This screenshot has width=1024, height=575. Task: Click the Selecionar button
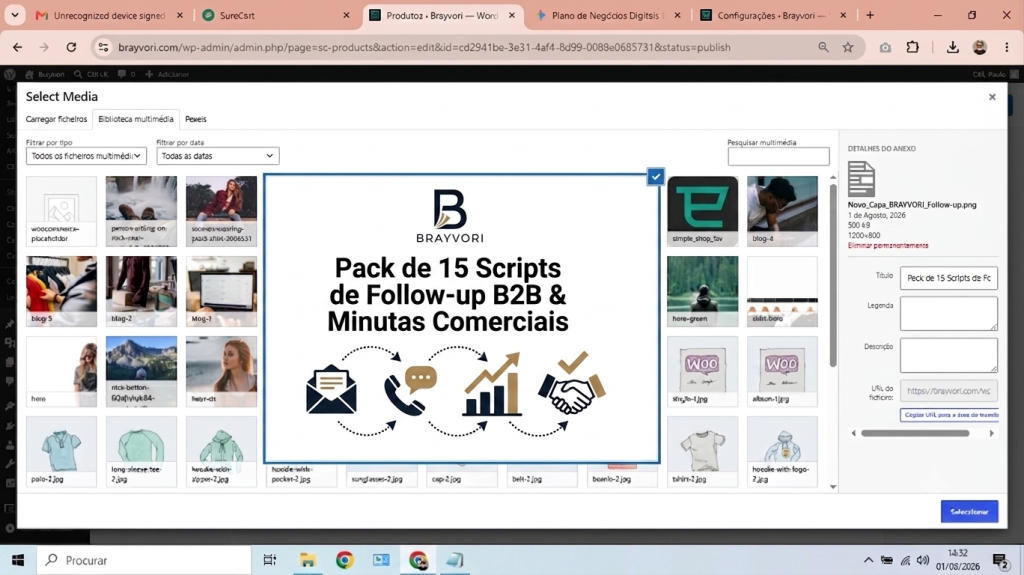[x=969, y=512]
